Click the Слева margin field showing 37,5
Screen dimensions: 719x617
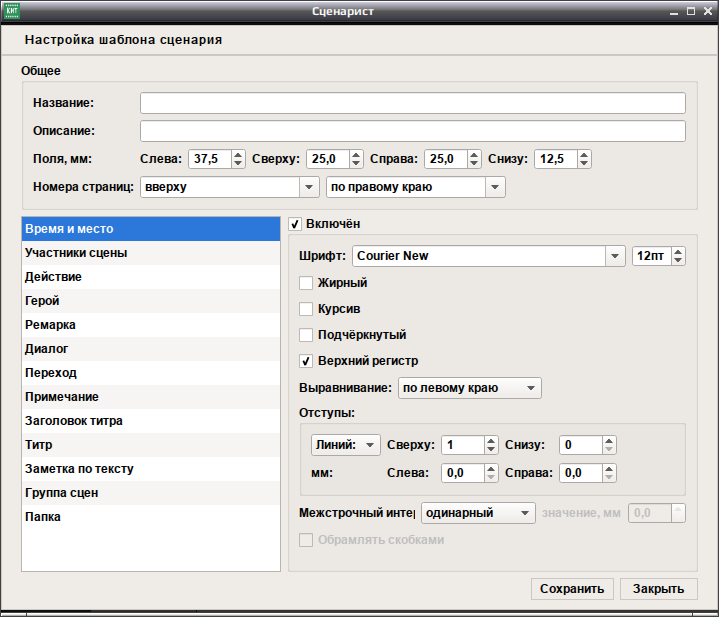coord(210,159)
